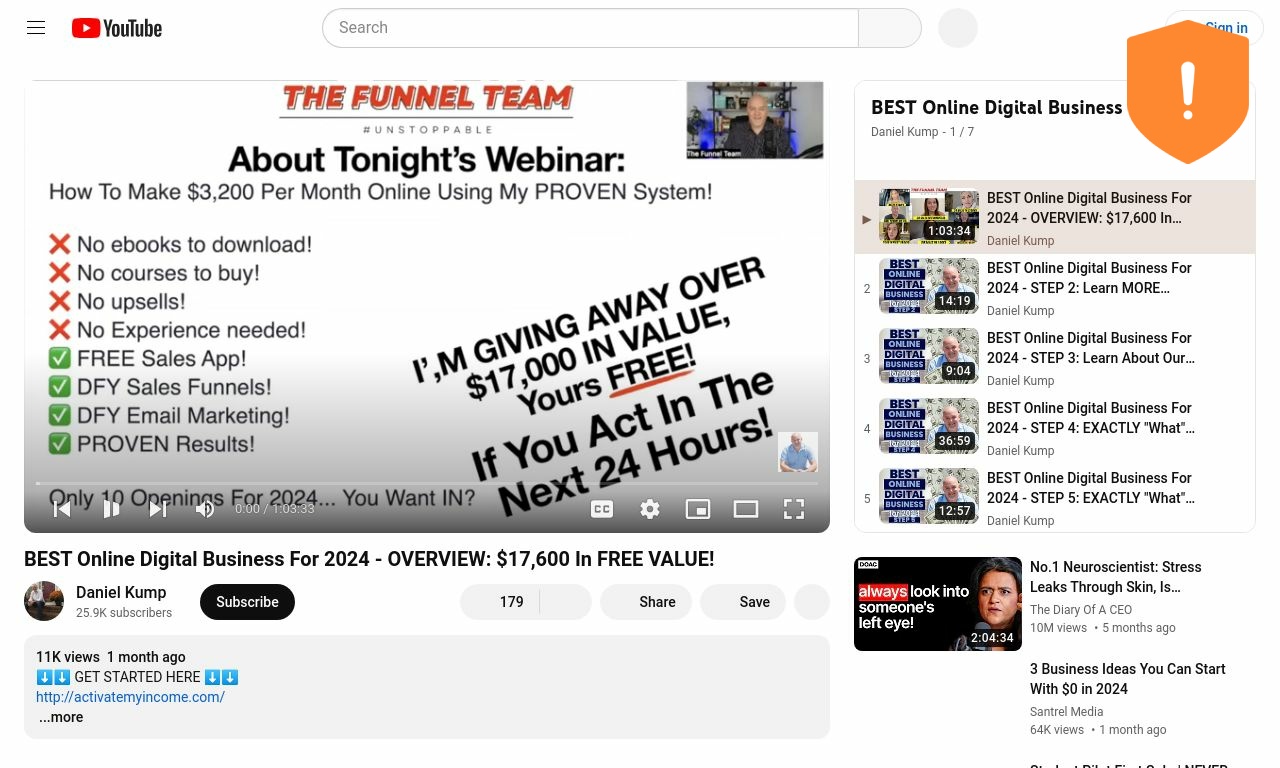Go to YouTube home via logo
Image resolution: width=1280 pixels, height=768 pixels.
point(117,28)
